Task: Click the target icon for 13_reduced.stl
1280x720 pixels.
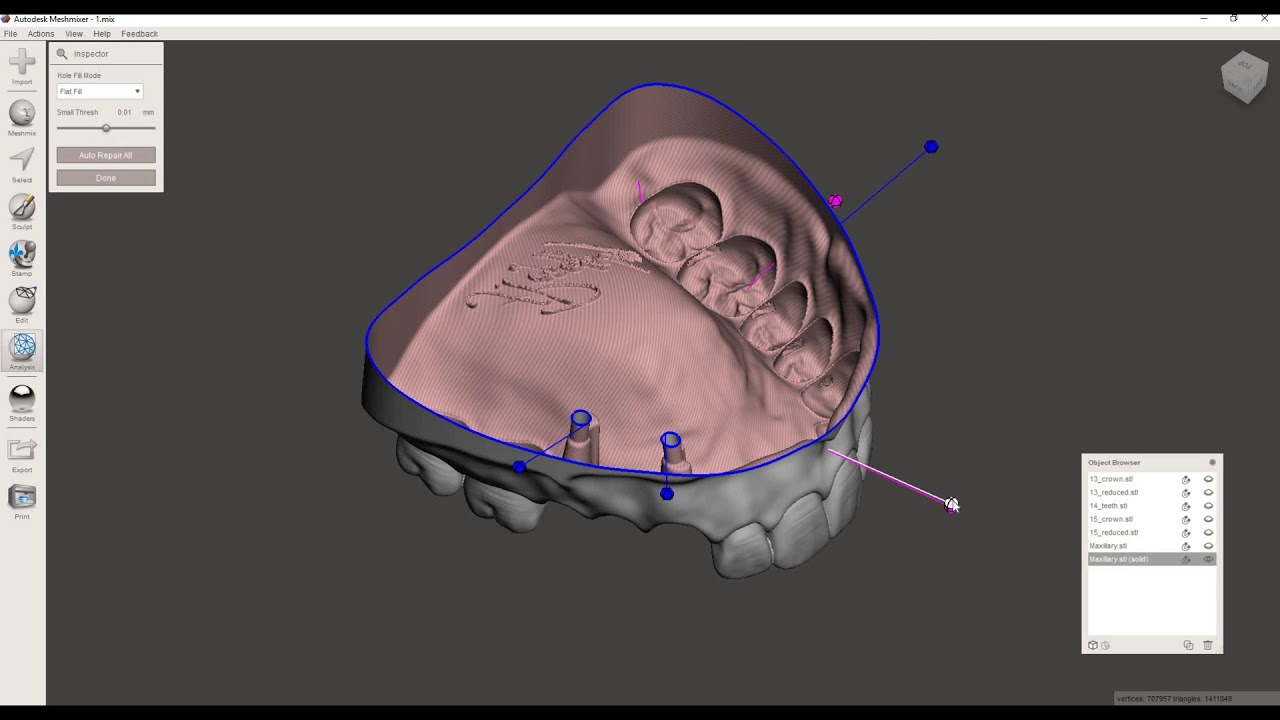Action: tap(1186, 492)
